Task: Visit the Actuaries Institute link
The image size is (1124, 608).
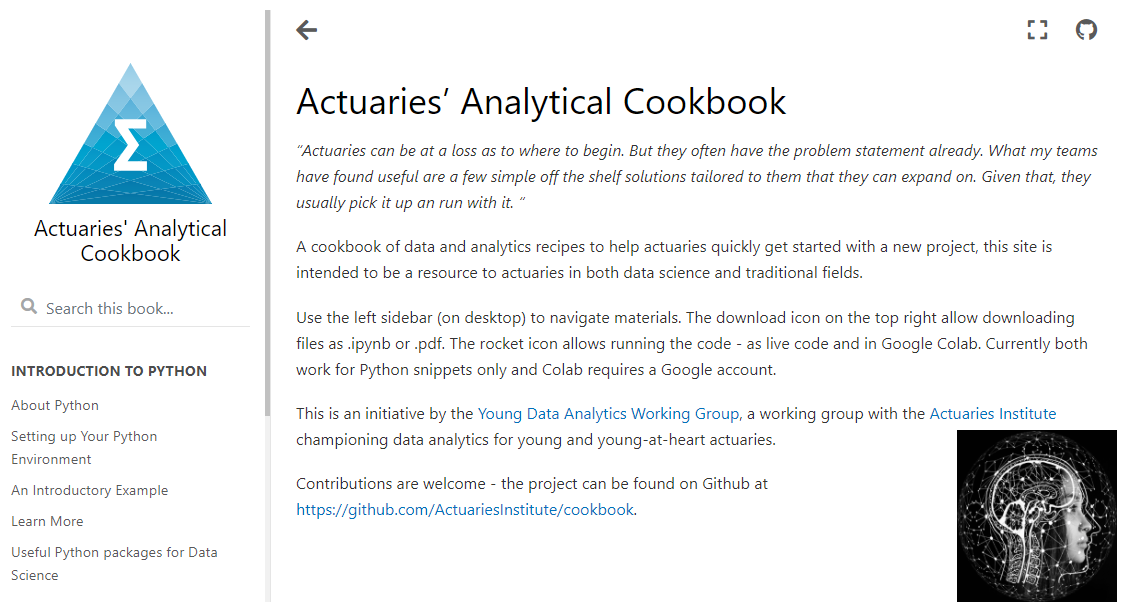Action: pyautogui.click(x=992, y=413)
